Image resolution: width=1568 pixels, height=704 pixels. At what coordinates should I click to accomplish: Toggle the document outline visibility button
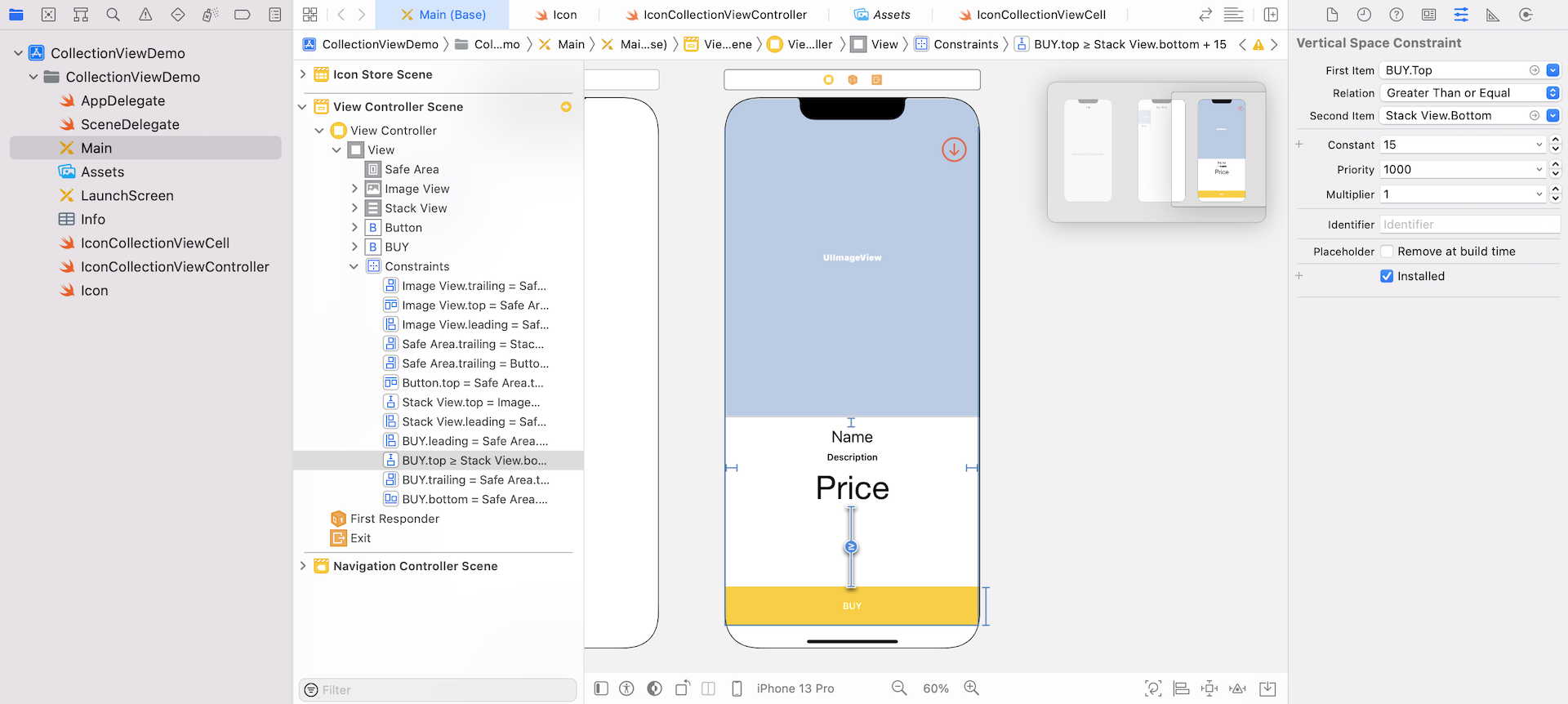(601, 688)
